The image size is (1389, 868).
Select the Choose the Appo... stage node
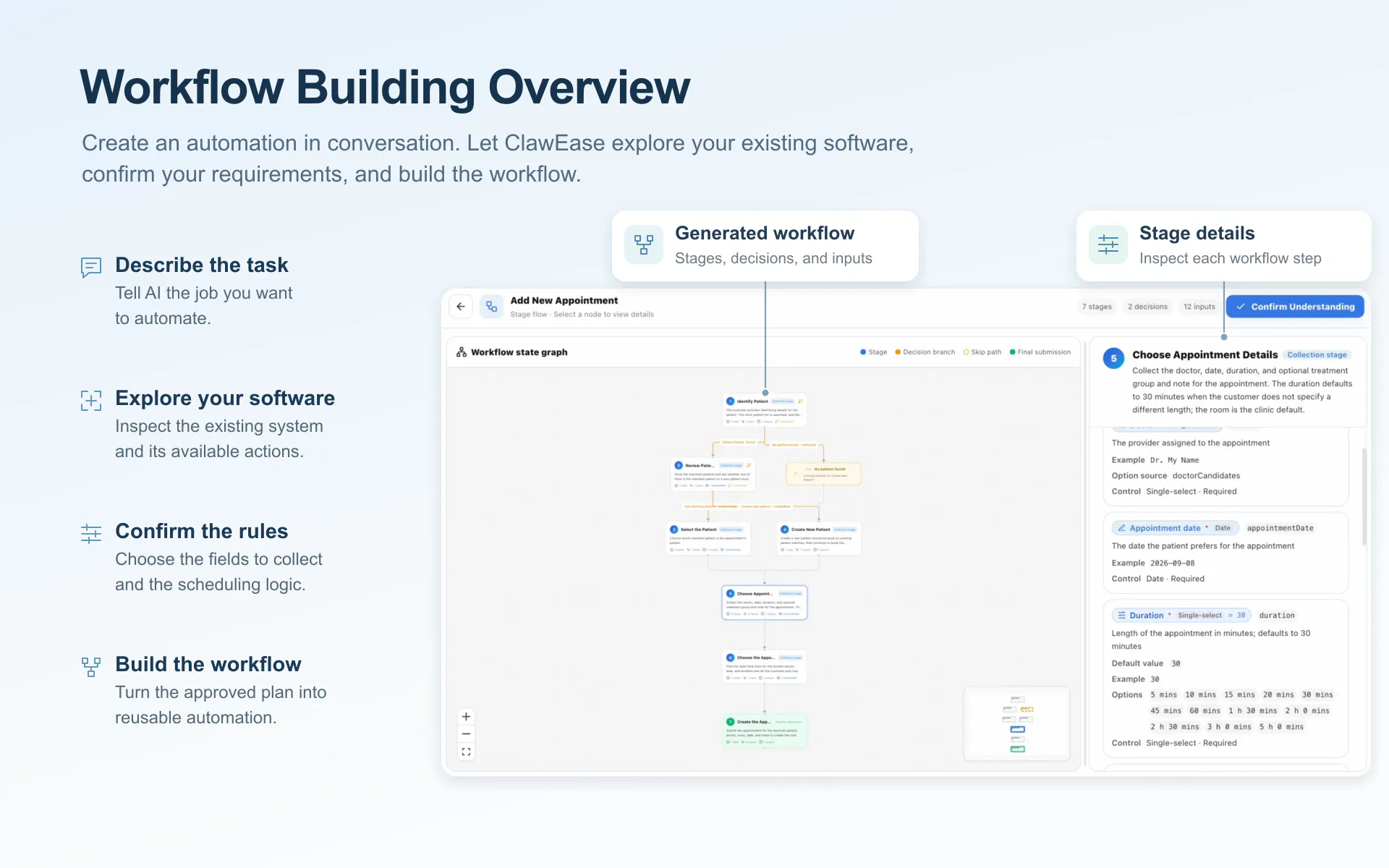(765, 667)
